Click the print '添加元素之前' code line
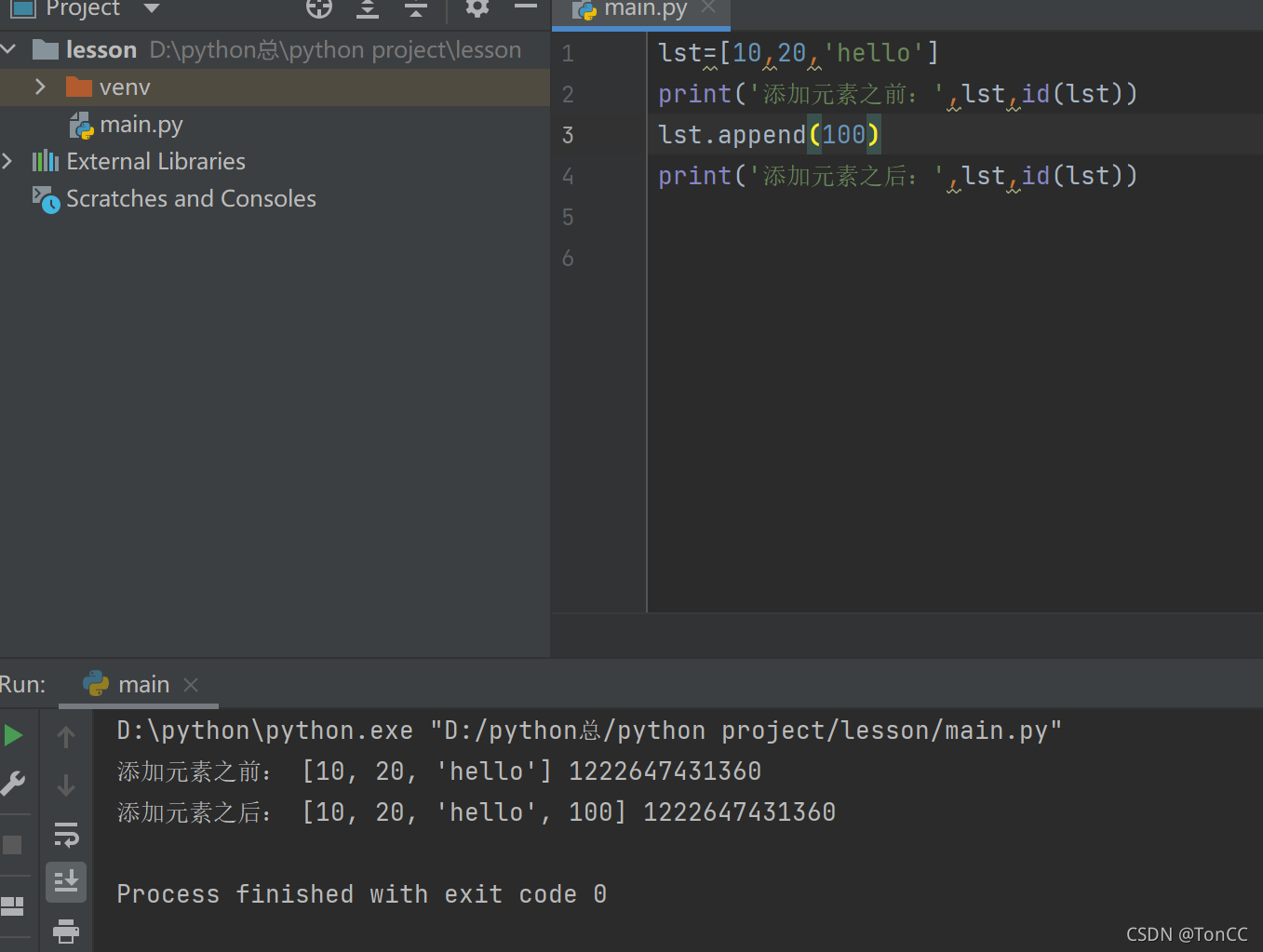1263x952 pixels. 897,94
